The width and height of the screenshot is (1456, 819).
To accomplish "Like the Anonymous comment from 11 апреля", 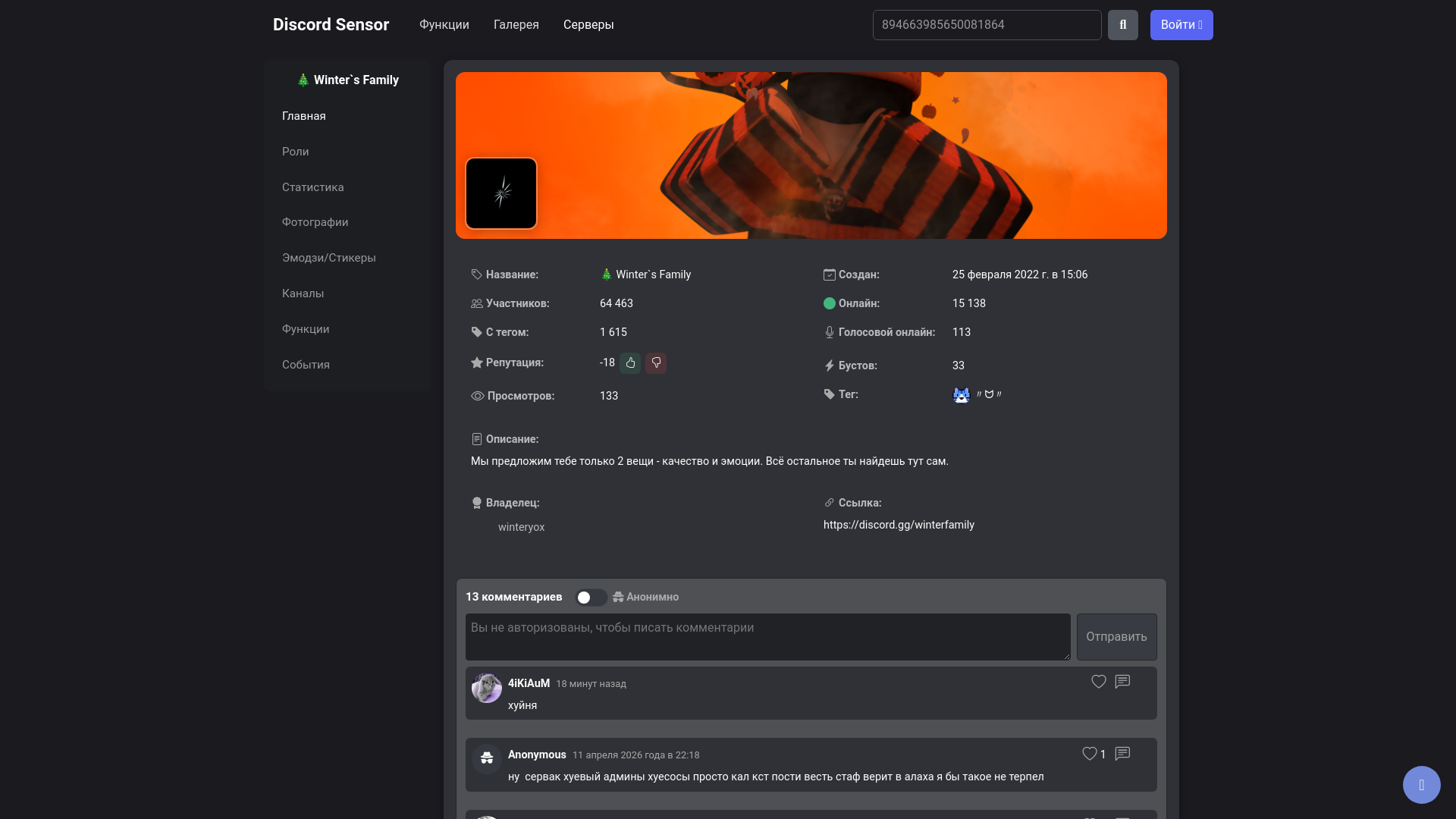I will (1089, 754).
